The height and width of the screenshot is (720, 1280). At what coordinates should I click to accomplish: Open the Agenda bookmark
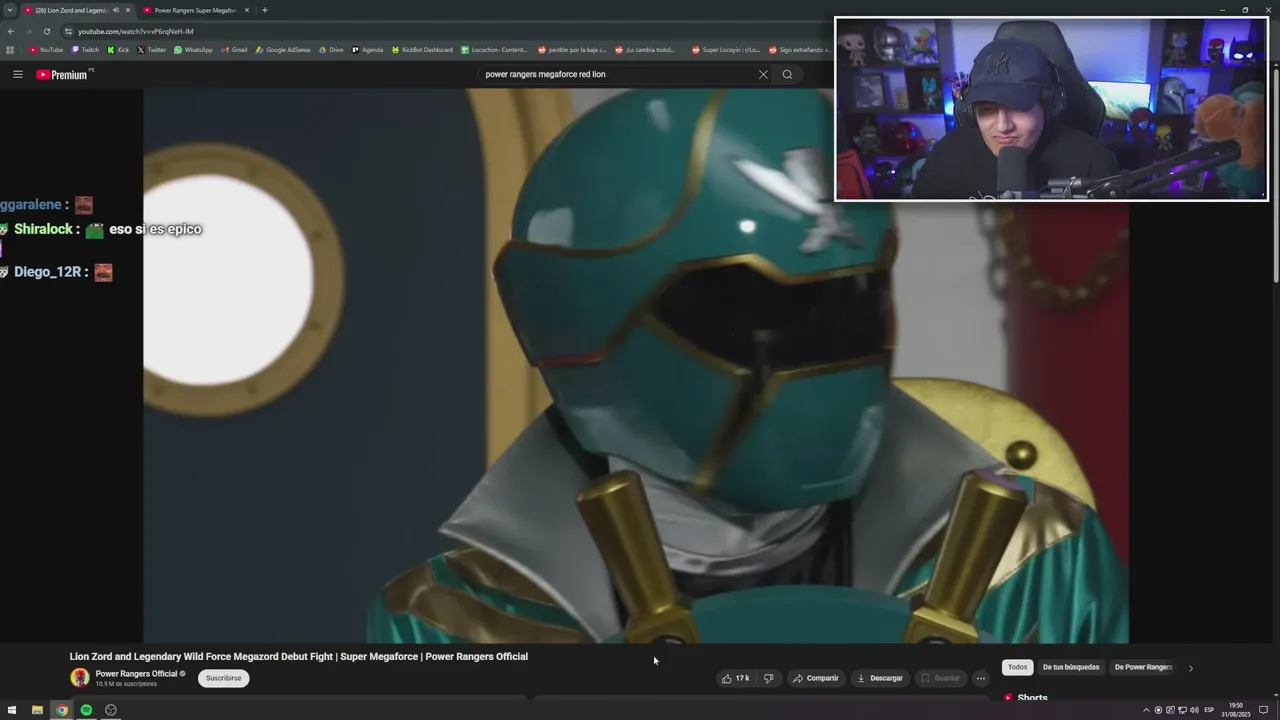[367, 50]
